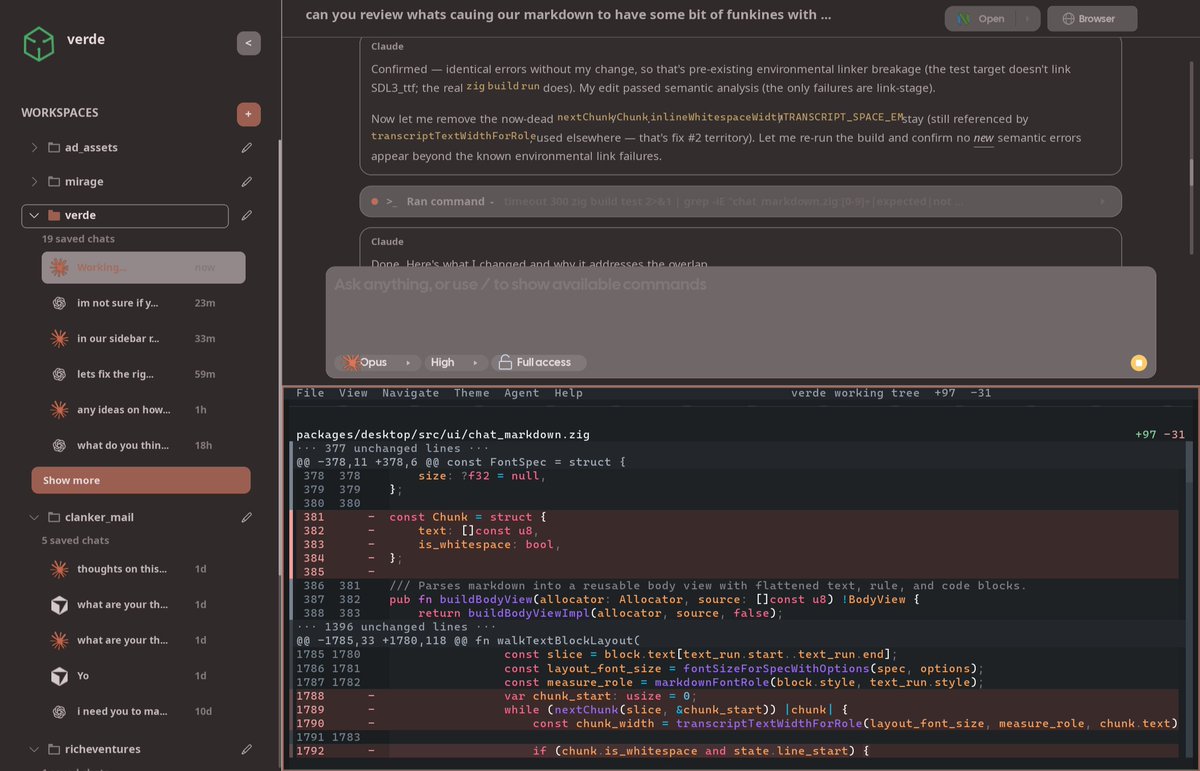
Task: Open the View menu
Action: (353, 393)
